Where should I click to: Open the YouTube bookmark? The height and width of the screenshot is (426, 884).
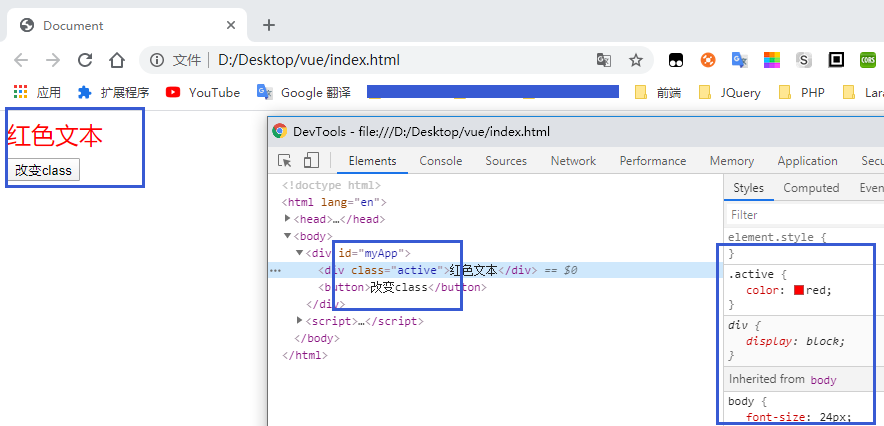click(x=203, y=92)
